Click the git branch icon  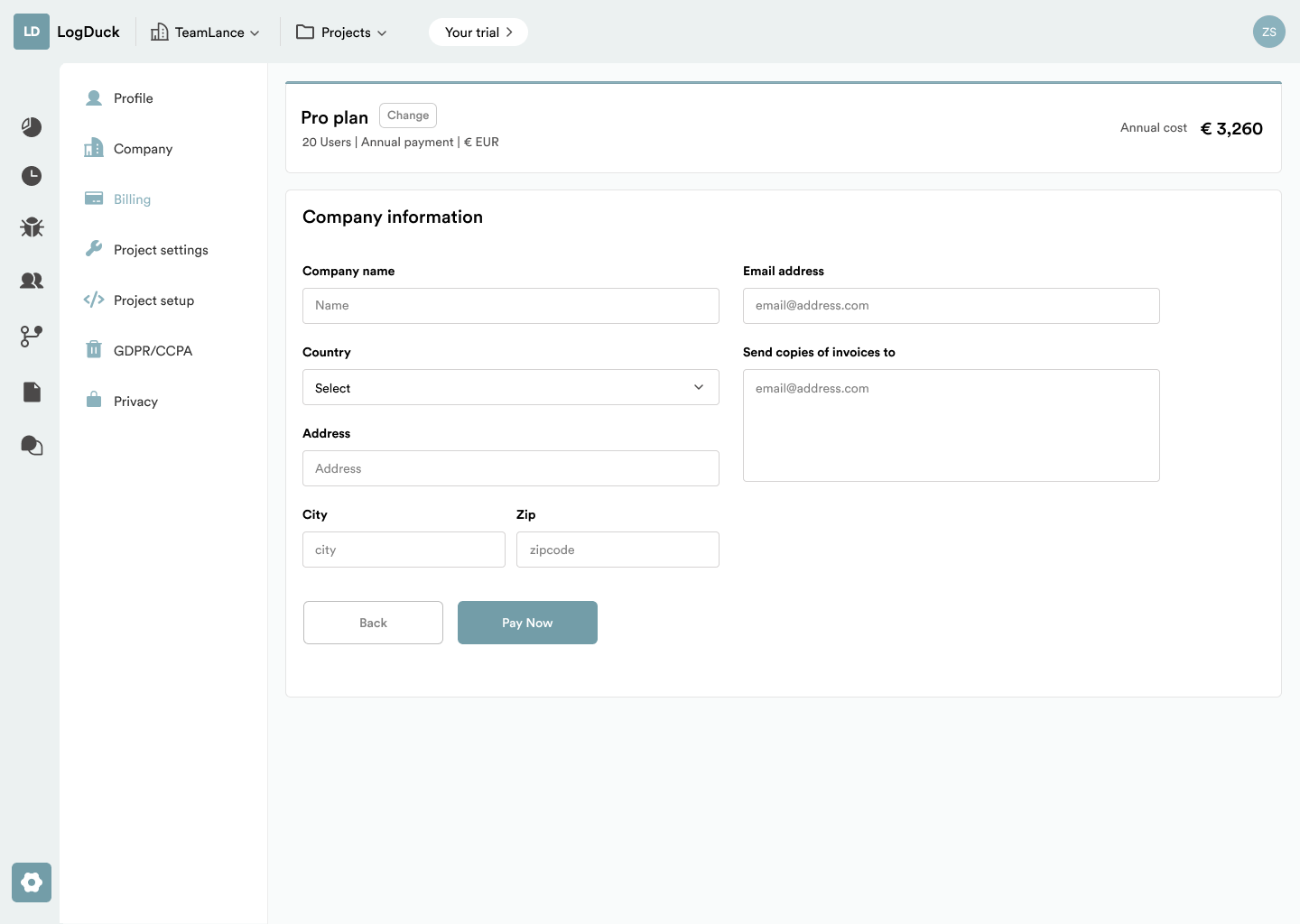tap(32, 337)
